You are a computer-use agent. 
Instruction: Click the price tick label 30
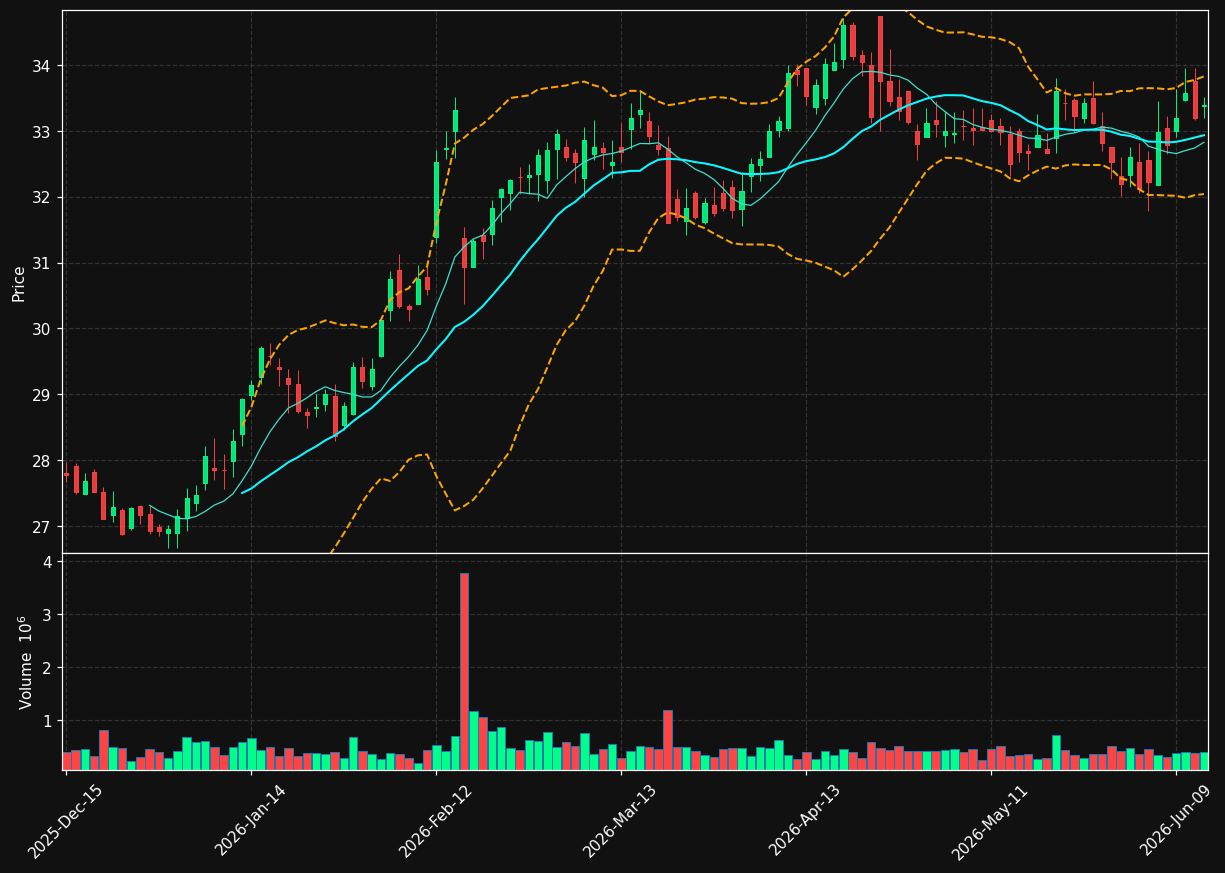point(44,329)
